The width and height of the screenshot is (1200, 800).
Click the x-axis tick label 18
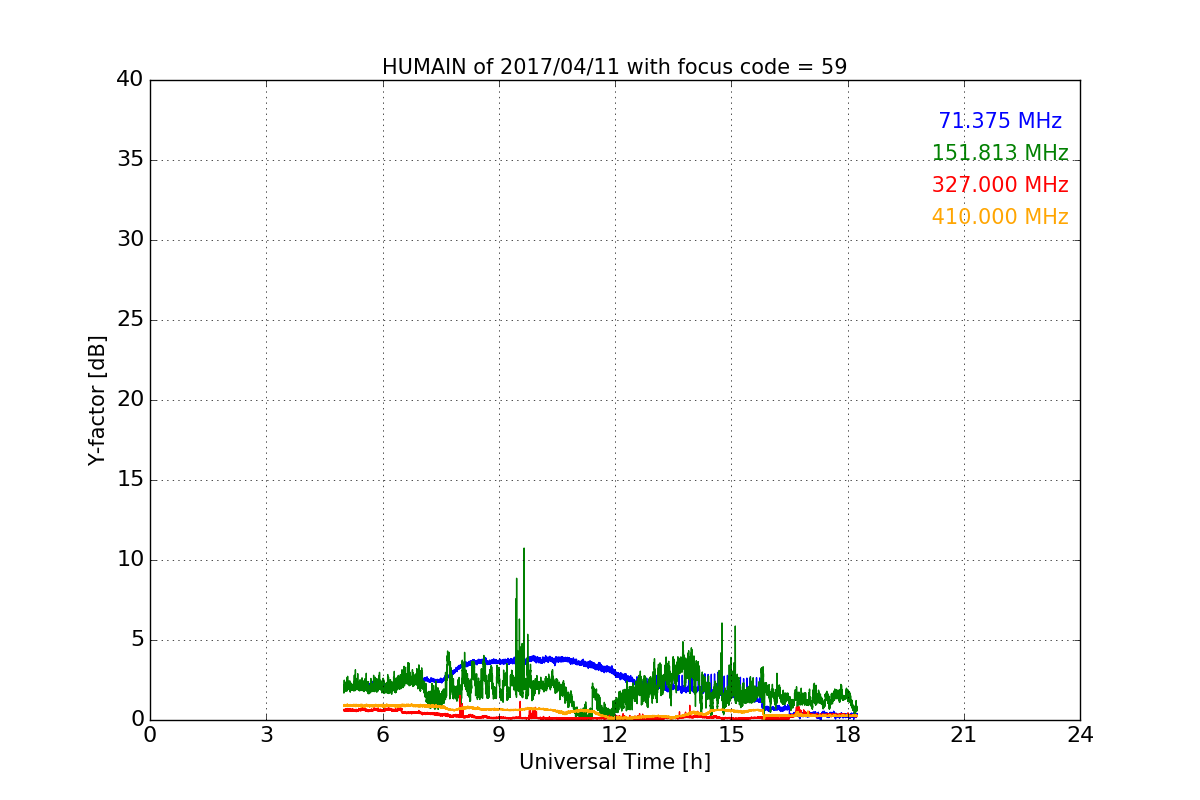(848, 735)
